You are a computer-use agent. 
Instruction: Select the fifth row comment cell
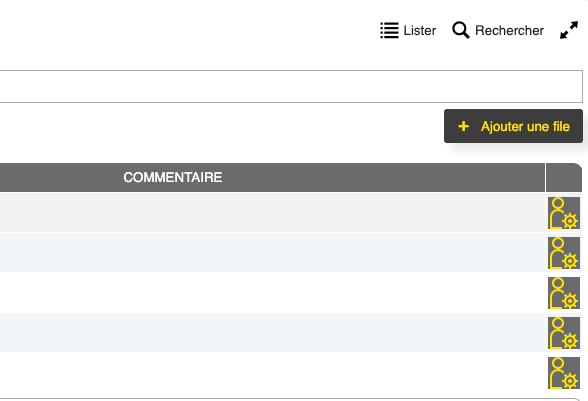(x=272, y=373)
